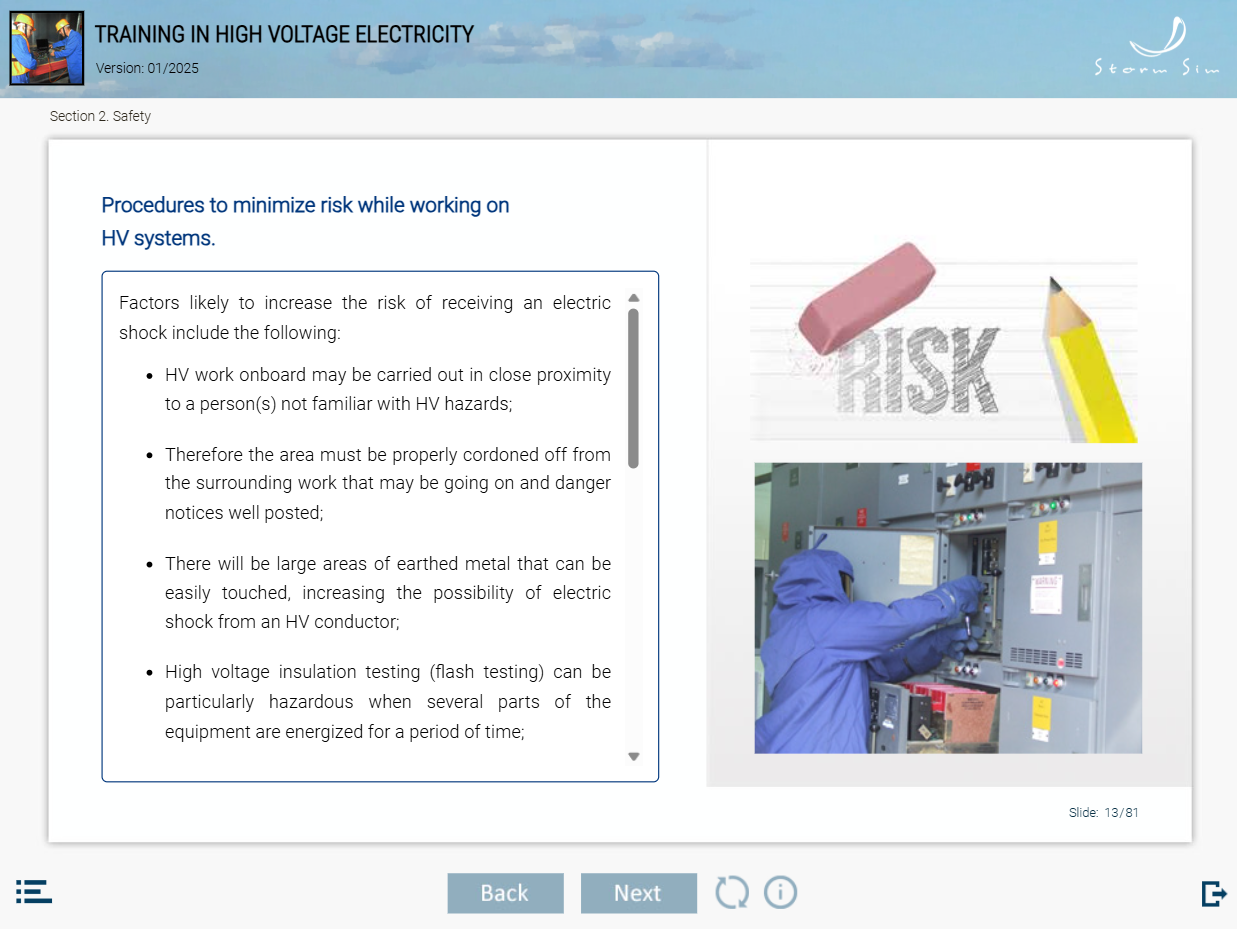
Task: Click the bullet about cordoning off the area
Action: (x=388, y=483)
